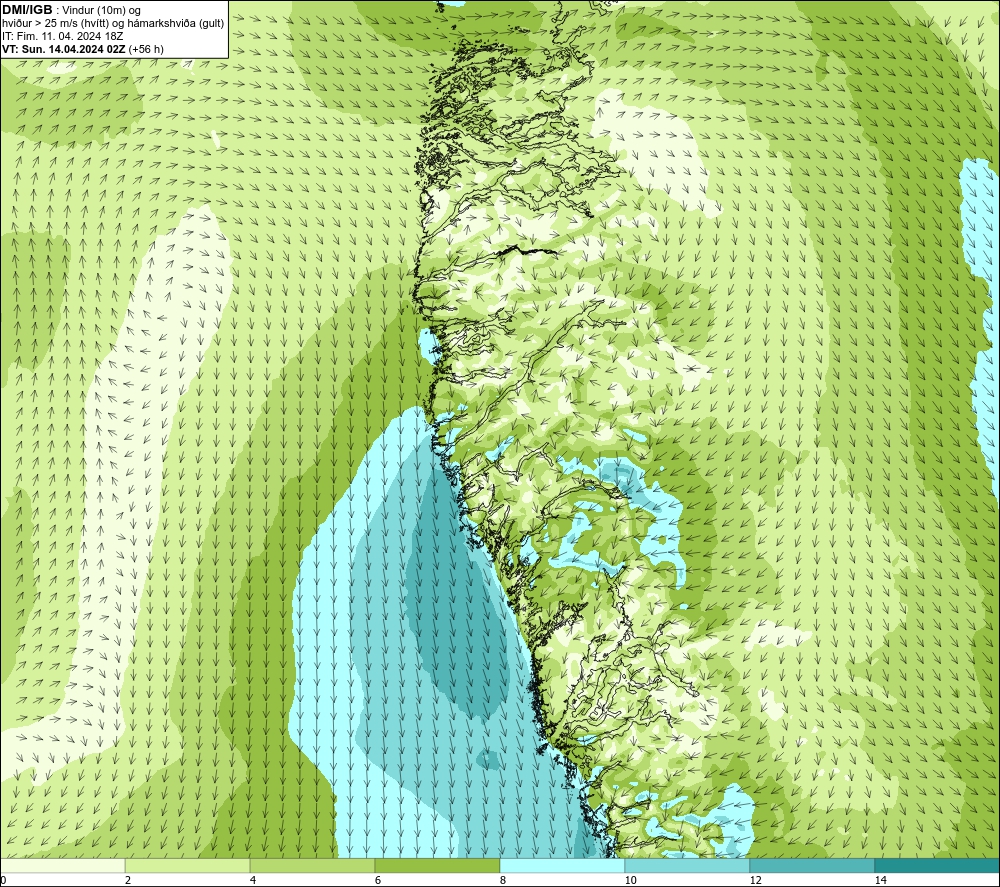Click the 2–4 m/s light green swatch

(x=188, y=865)
